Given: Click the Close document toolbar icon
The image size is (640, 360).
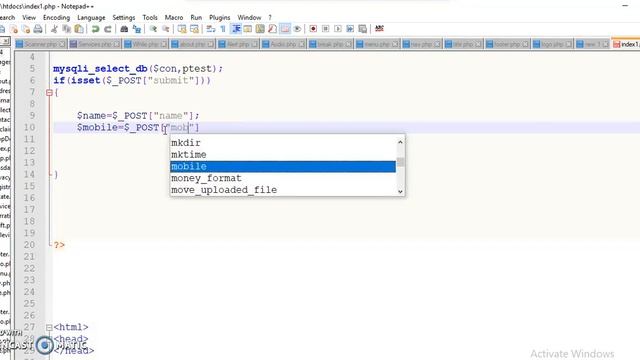Looking at the screenshot, I should pyautogui.click(x=14, y=29).
